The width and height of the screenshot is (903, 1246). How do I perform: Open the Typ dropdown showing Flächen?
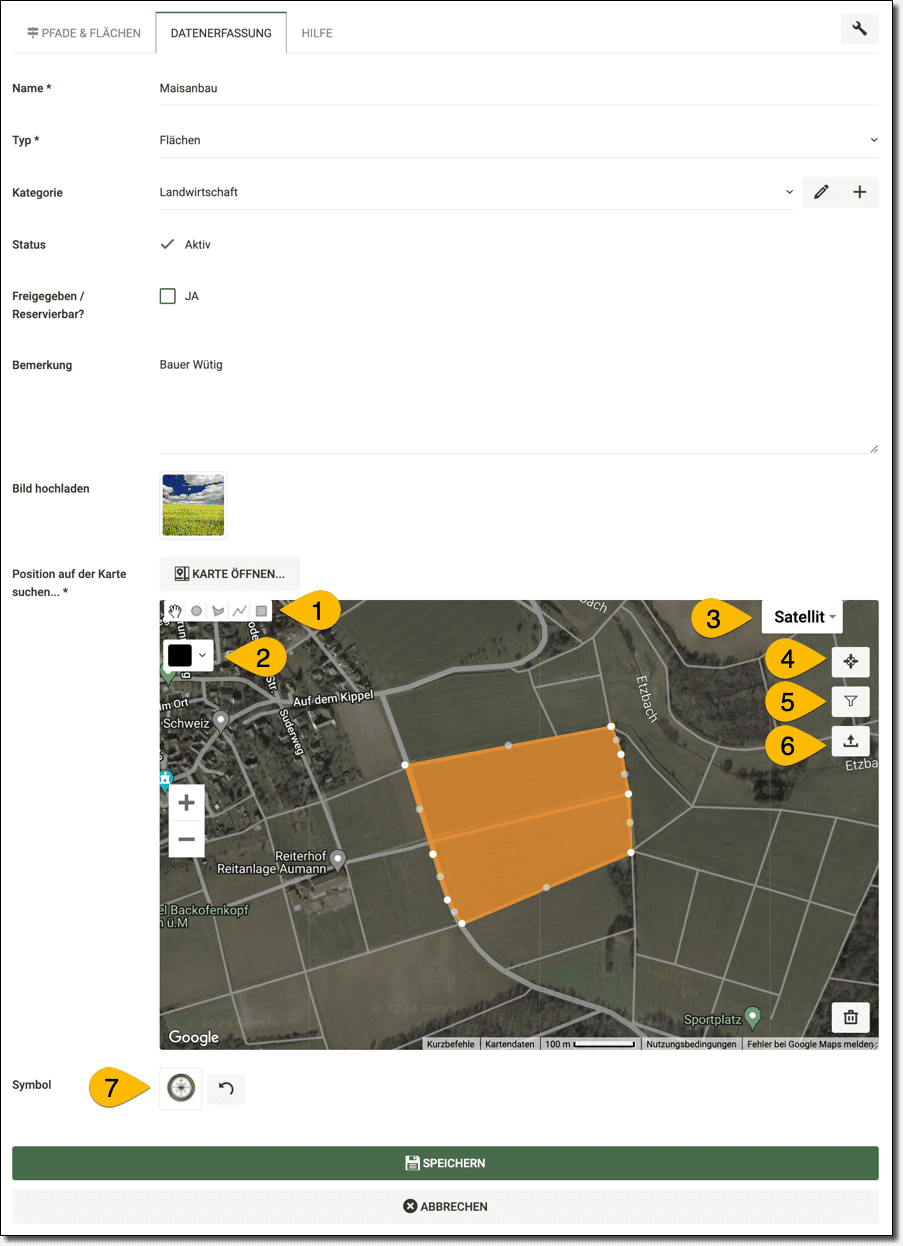(518, 140)
